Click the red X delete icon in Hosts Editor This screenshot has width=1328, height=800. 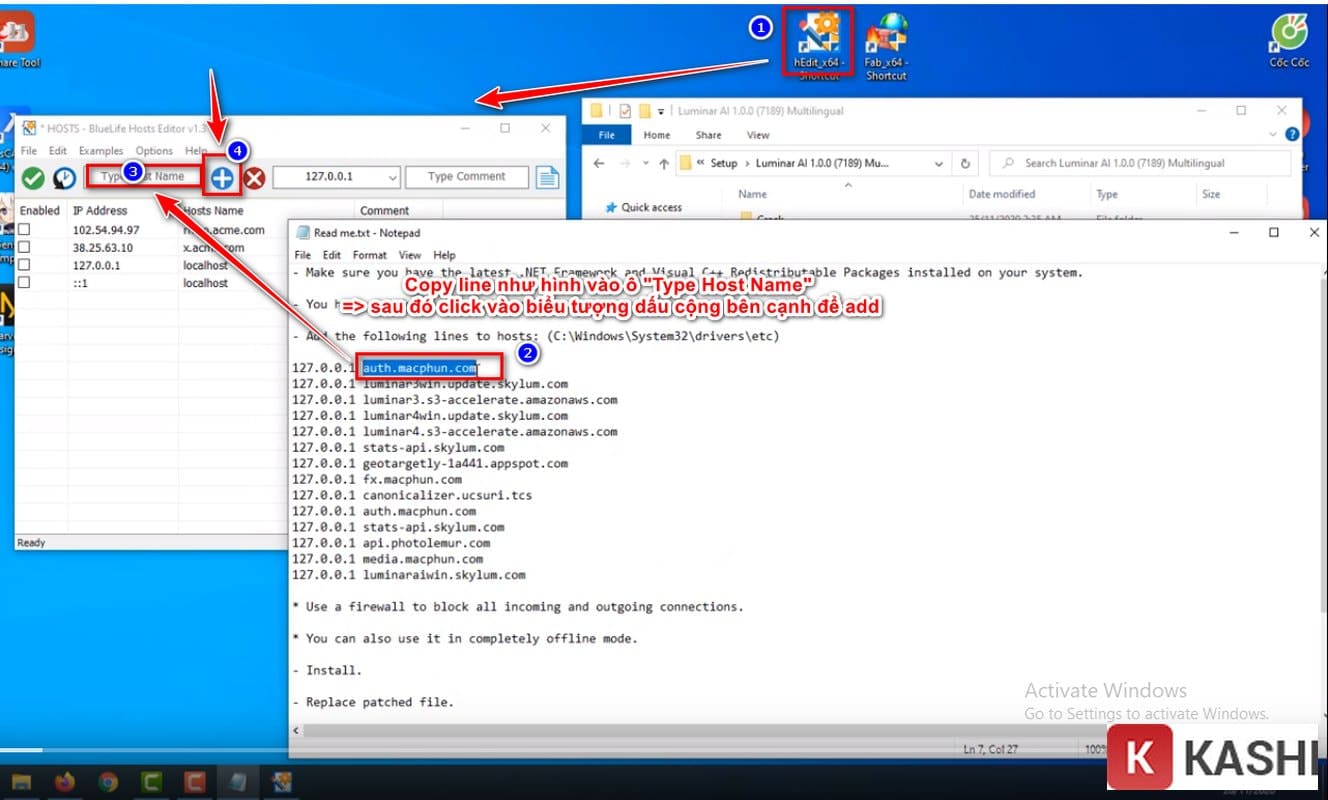tap(254, 178)
